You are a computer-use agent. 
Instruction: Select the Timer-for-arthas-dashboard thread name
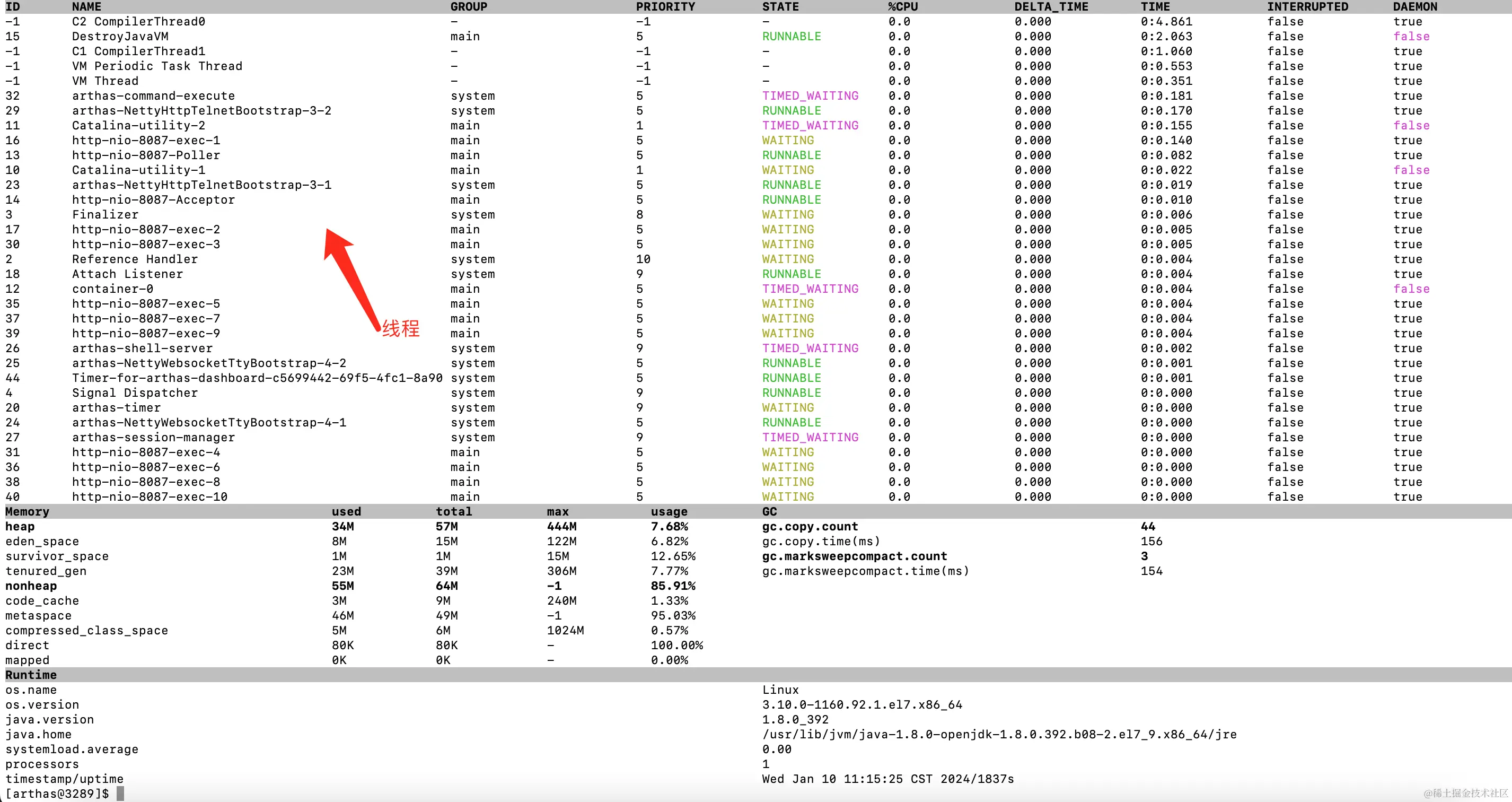[257, 378]
